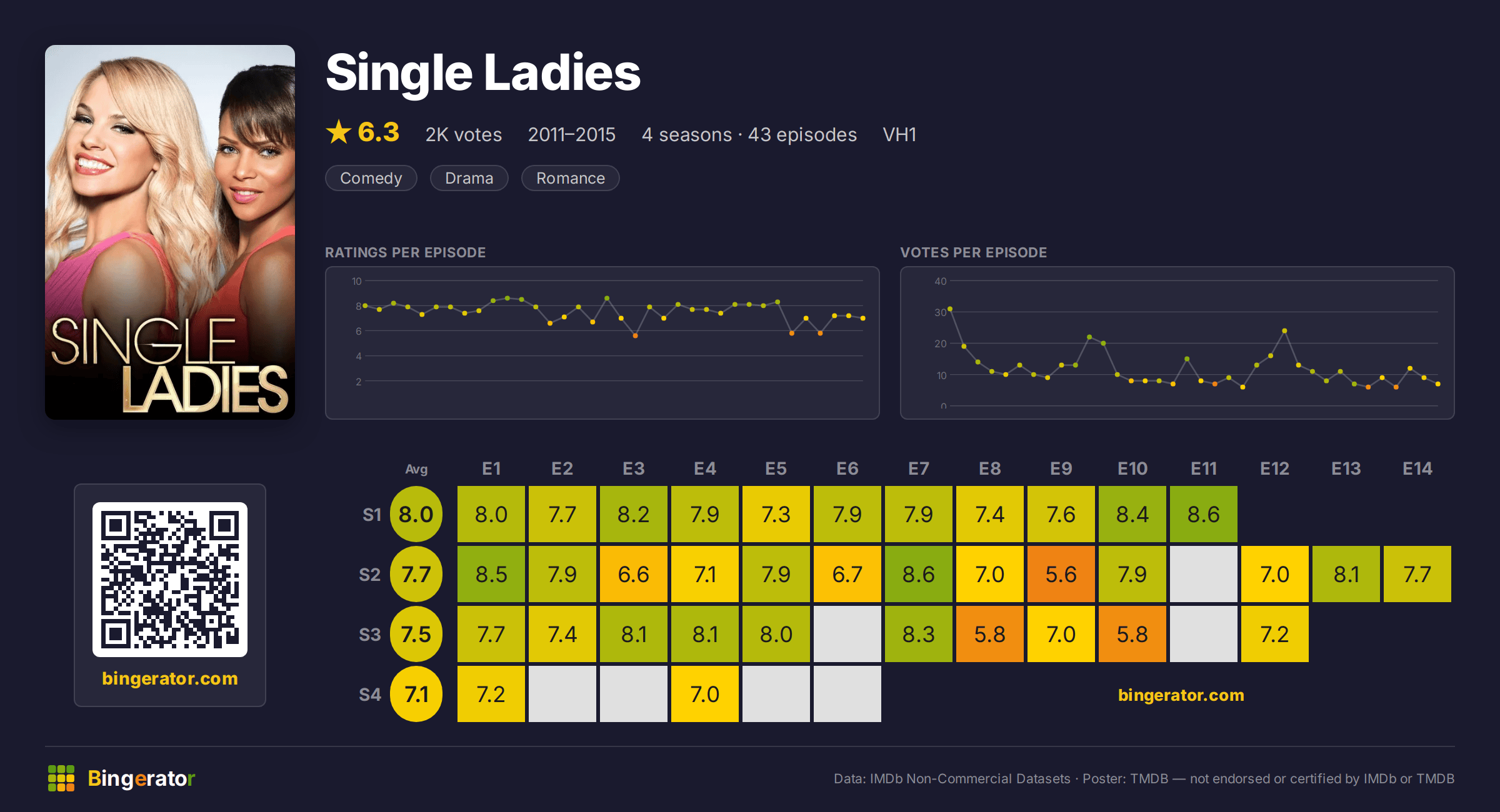Select the S2 average 7.7 circle
Screen dimensions: 1500x812
point(416,574)
